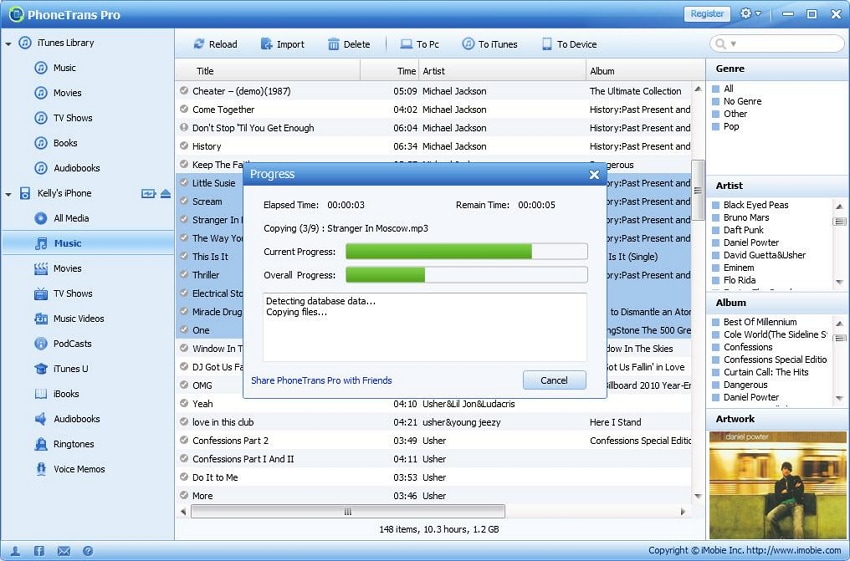This screenshot has height=561, width=850.
Task: Open Ringtones category
Action: pyautogui.click(x=64, y=444)
